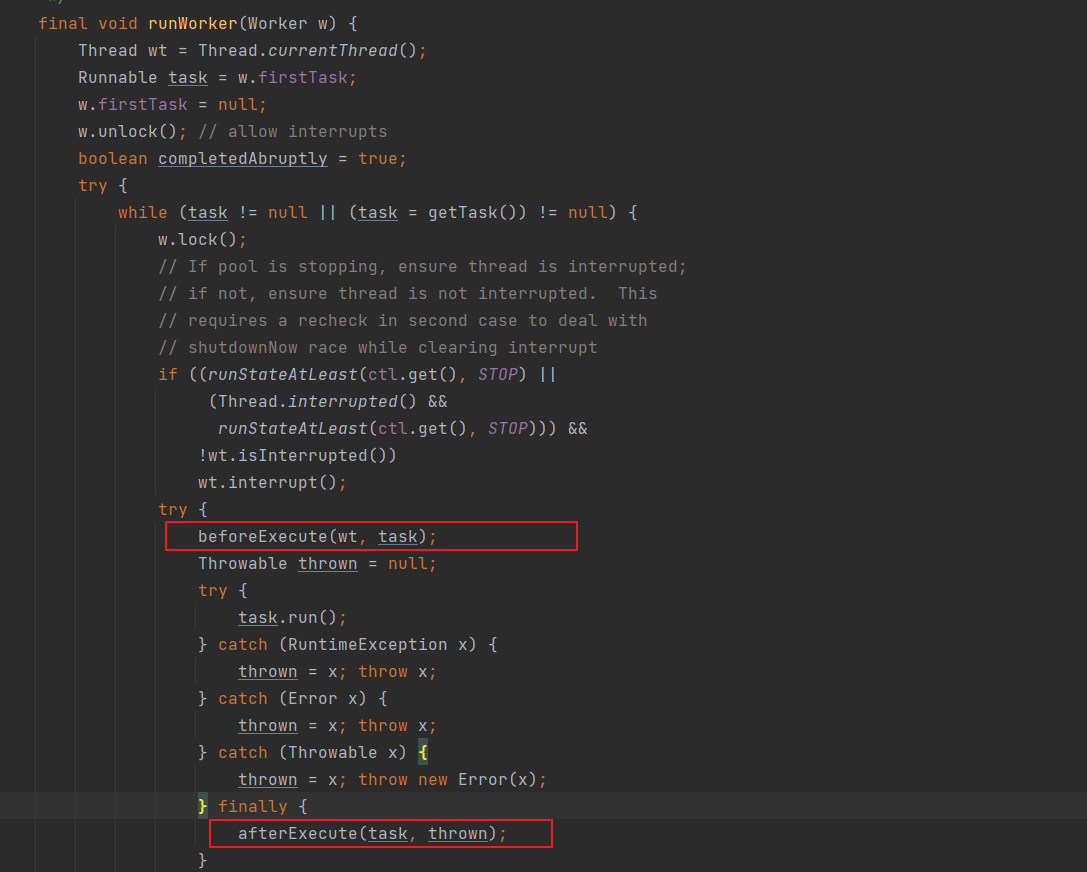The height and width of the screenshot is (872, 1087).
Task: Click the w.lock() statement
Action: [x=202, y=240]
